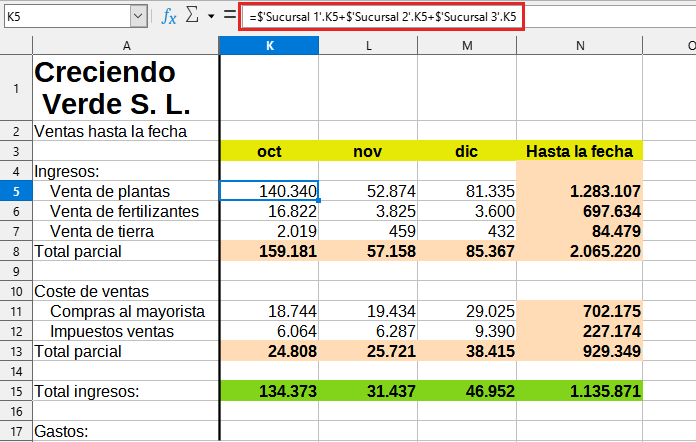Image resolution: width=696 pixels, height=442 pixels.
Task: Click the 'Gastos:' cell
Action: point(126,431)
